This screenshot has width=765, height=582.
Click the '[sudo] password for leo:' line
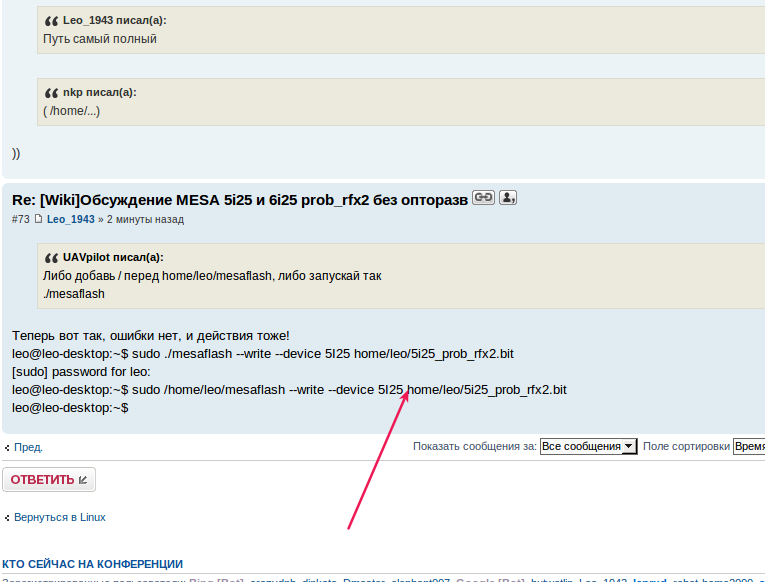[x=81, y=372]
